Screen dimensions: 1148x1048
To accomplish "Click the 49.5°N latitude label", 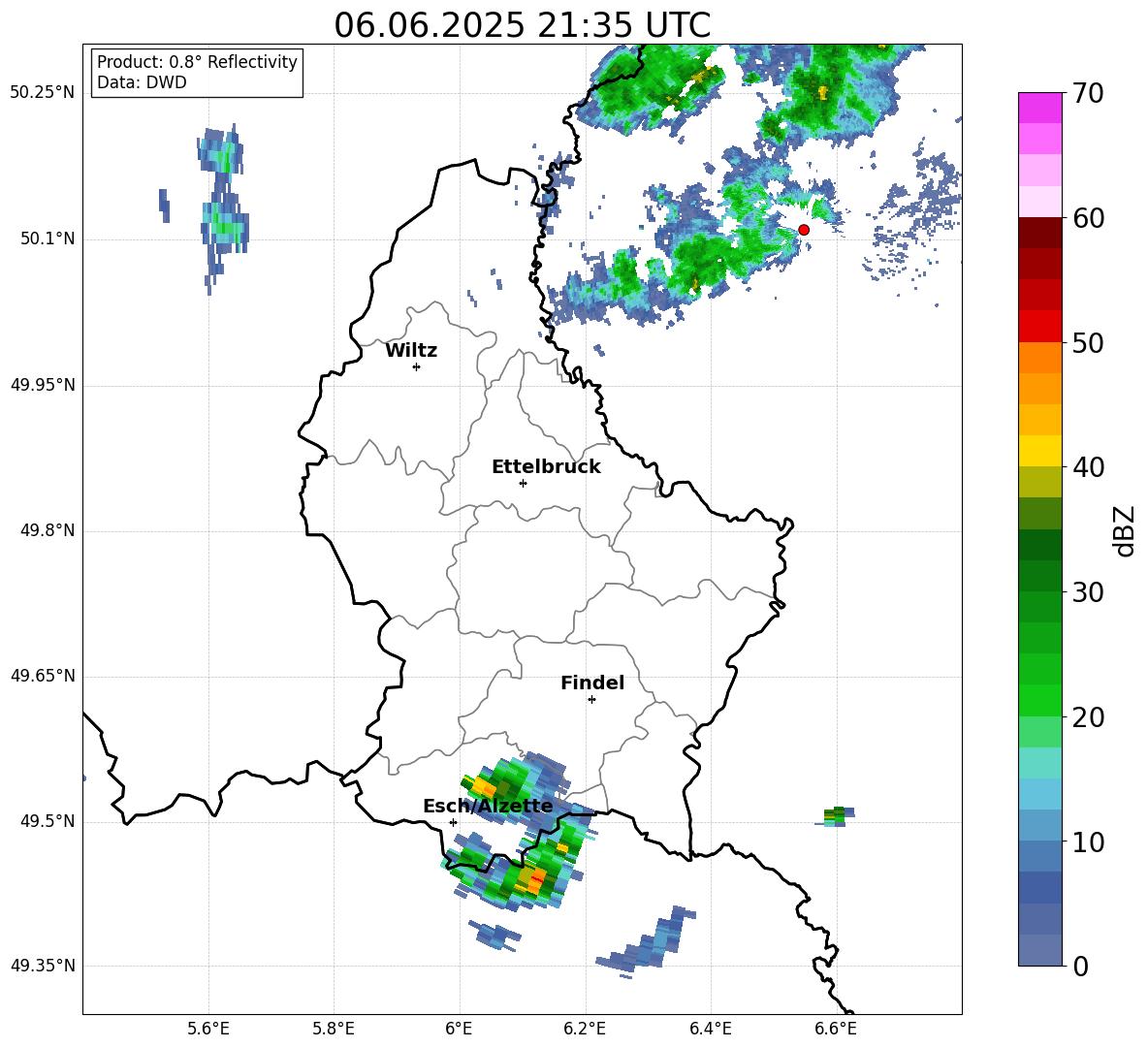I will pos(48,822).
